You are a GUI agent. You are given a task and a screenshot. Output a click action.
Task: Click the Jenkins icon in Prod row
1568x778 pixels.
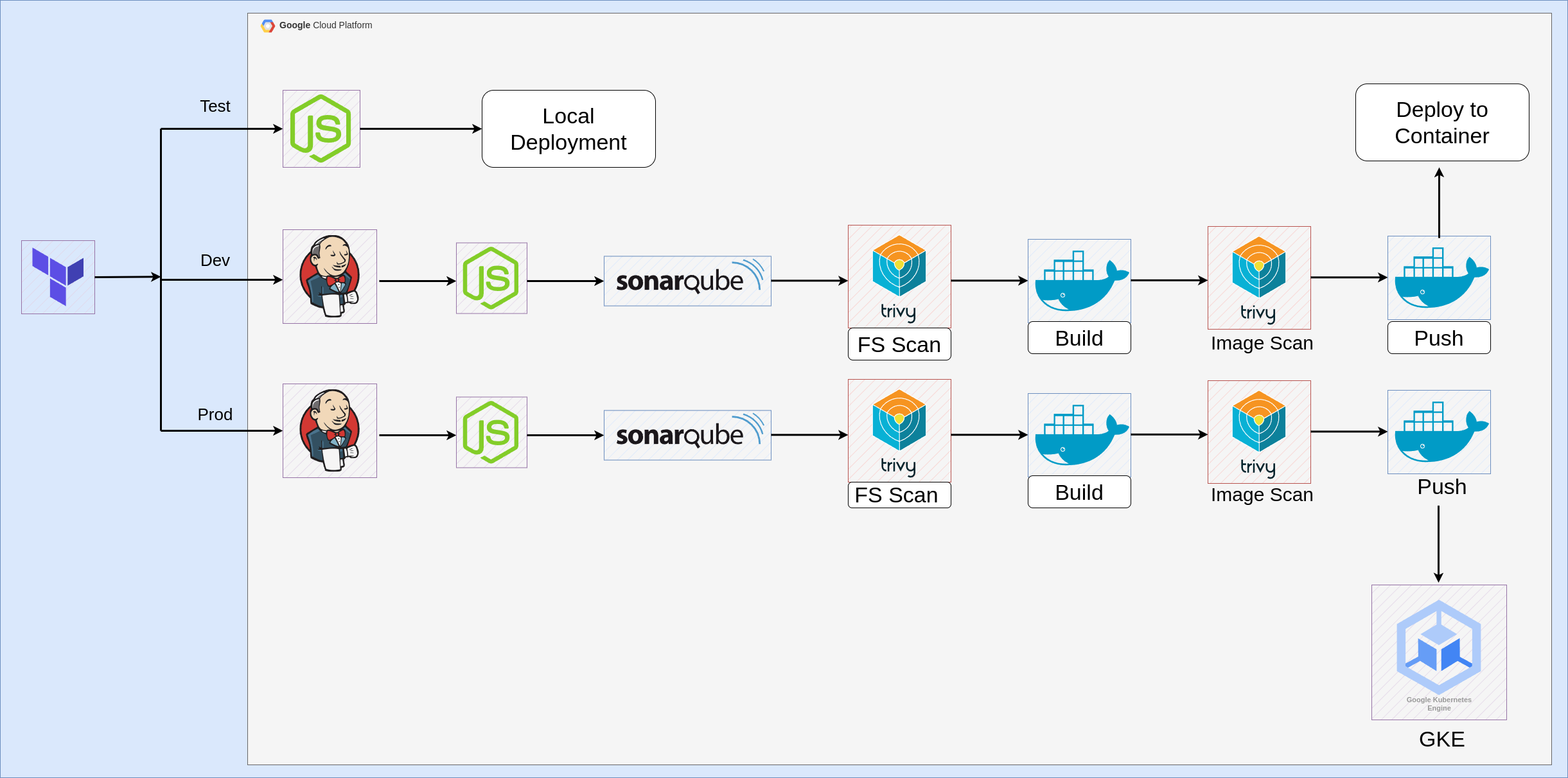tap(330, 430)
